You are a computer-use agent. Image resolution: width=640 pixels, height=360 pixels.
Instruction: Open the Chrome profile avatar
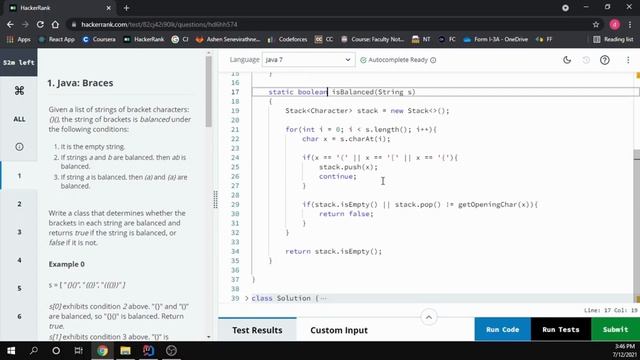(x=615, y=24)
